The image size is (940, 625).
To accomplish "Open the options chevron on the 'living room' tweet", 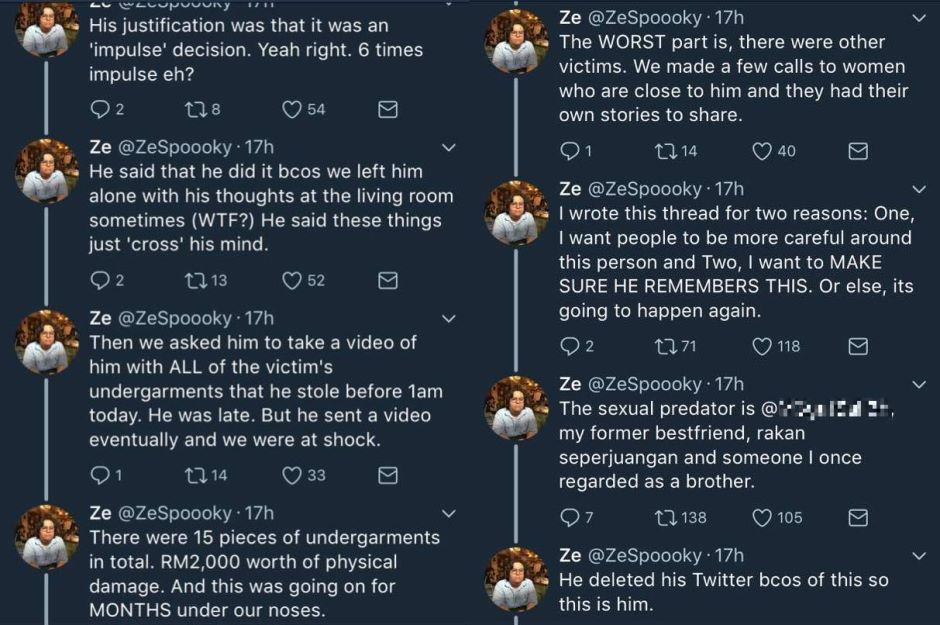I will (449, 148).
